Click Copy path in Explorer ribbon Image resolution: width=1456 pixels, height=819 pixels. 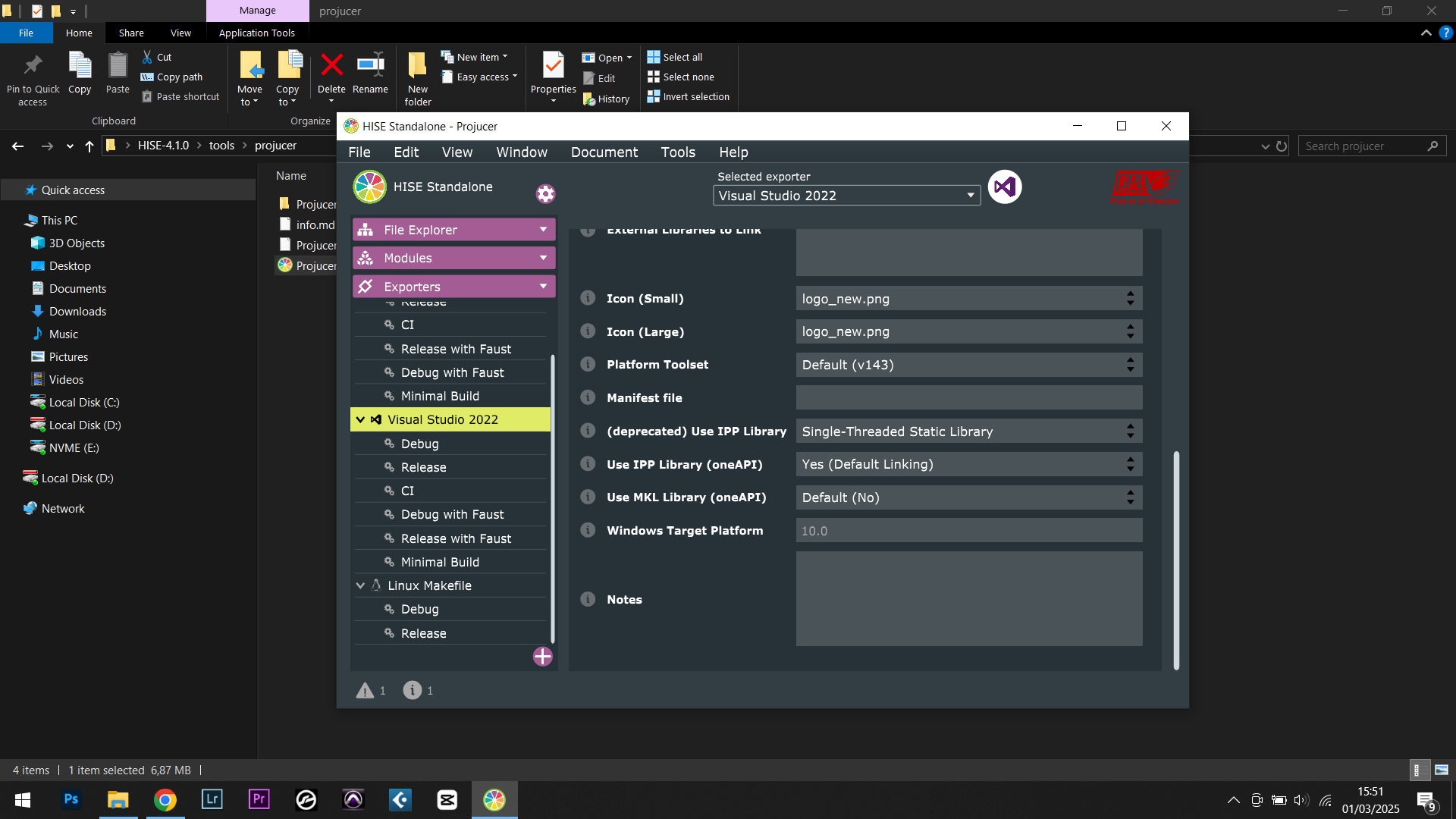pyautogui.click(x=171, y=77)
